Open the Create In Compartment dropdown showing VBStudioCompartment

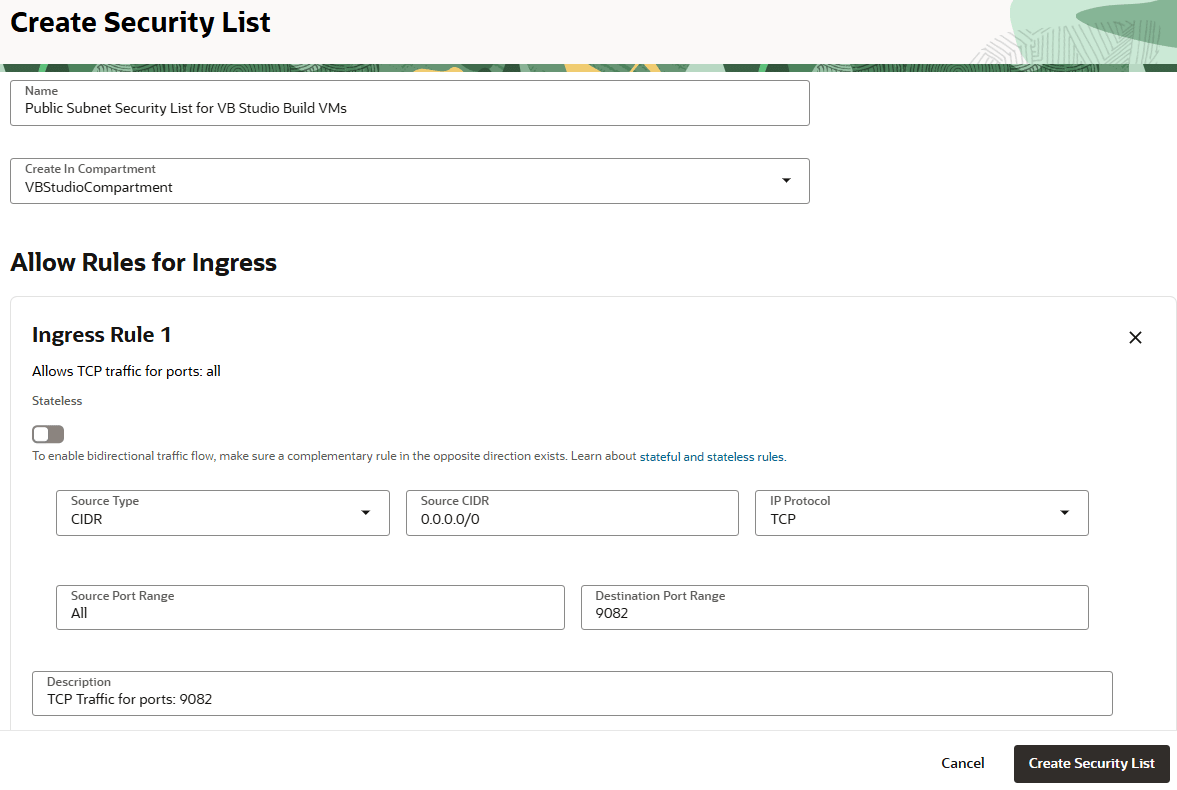click(400, 181)
